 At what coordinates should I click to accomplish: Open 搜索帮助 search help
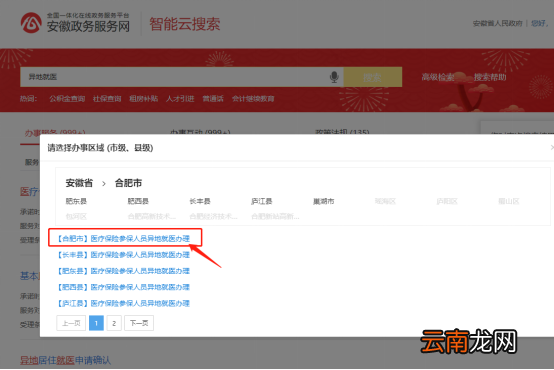point(490,77)
